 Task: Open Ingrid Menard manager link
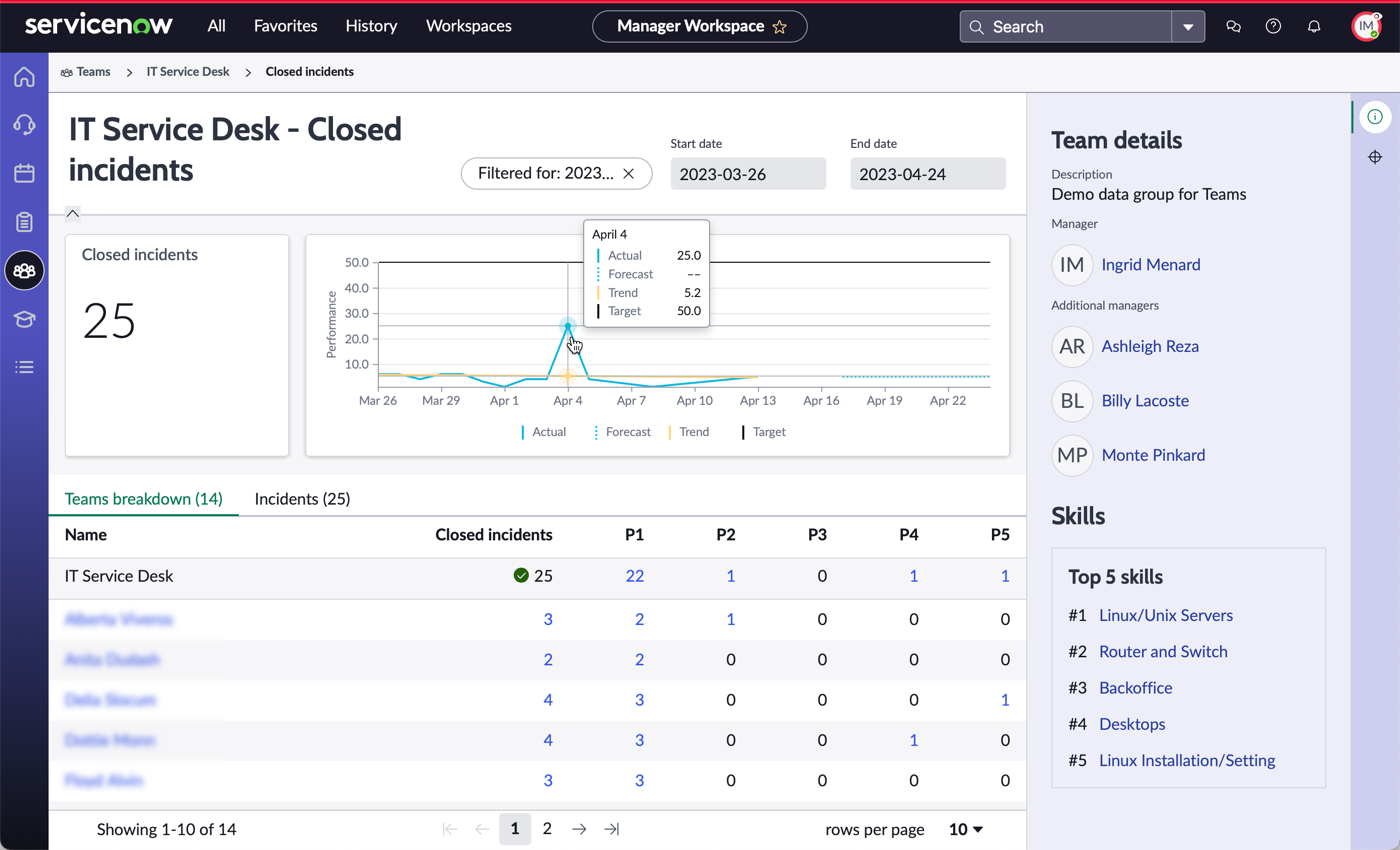click(x=1151, y=265)
